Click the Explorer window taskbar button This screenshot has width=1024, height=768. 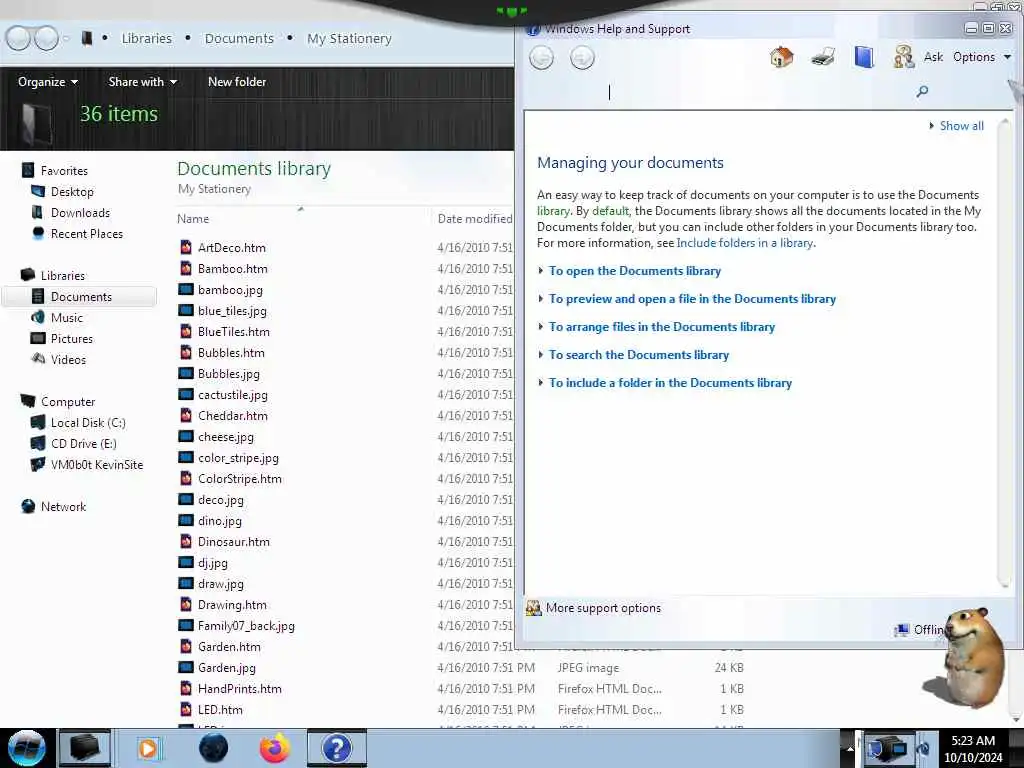coord(85,748)
